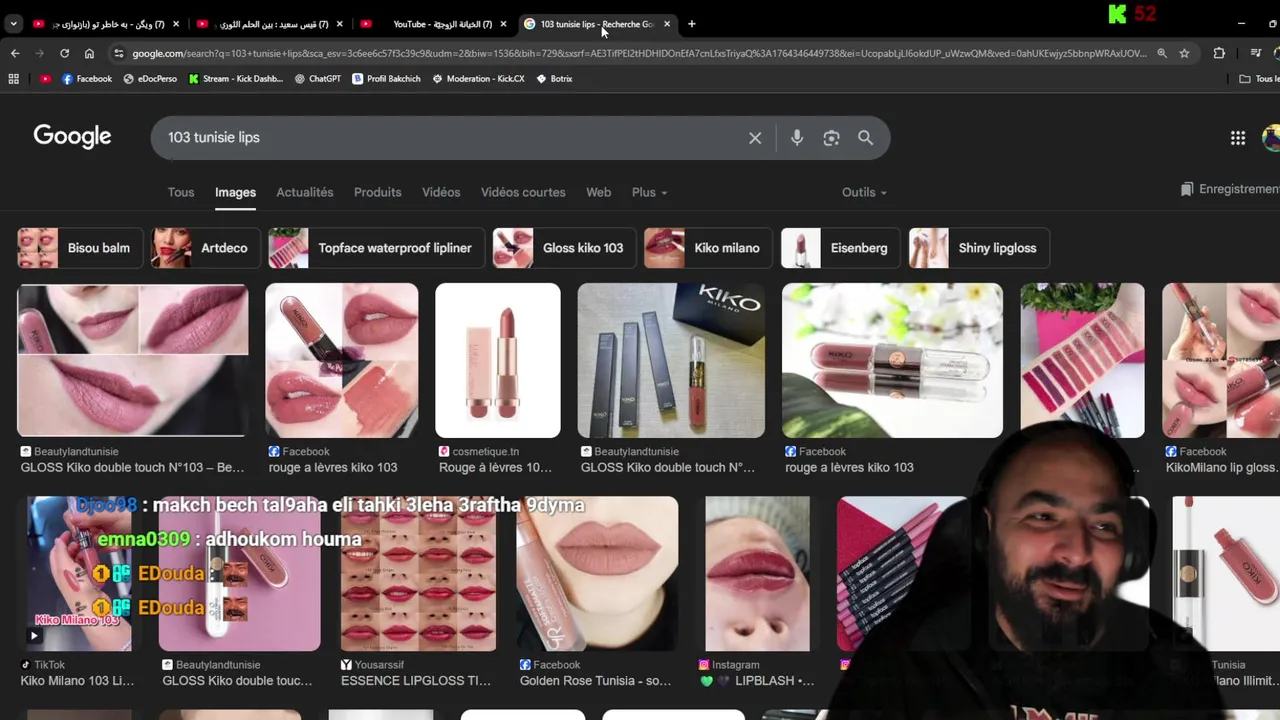Click the 'rouge a lèvres kiko 103' caption under second image
This screenshot has height=720, width=1280.
(x=333, y=467)
